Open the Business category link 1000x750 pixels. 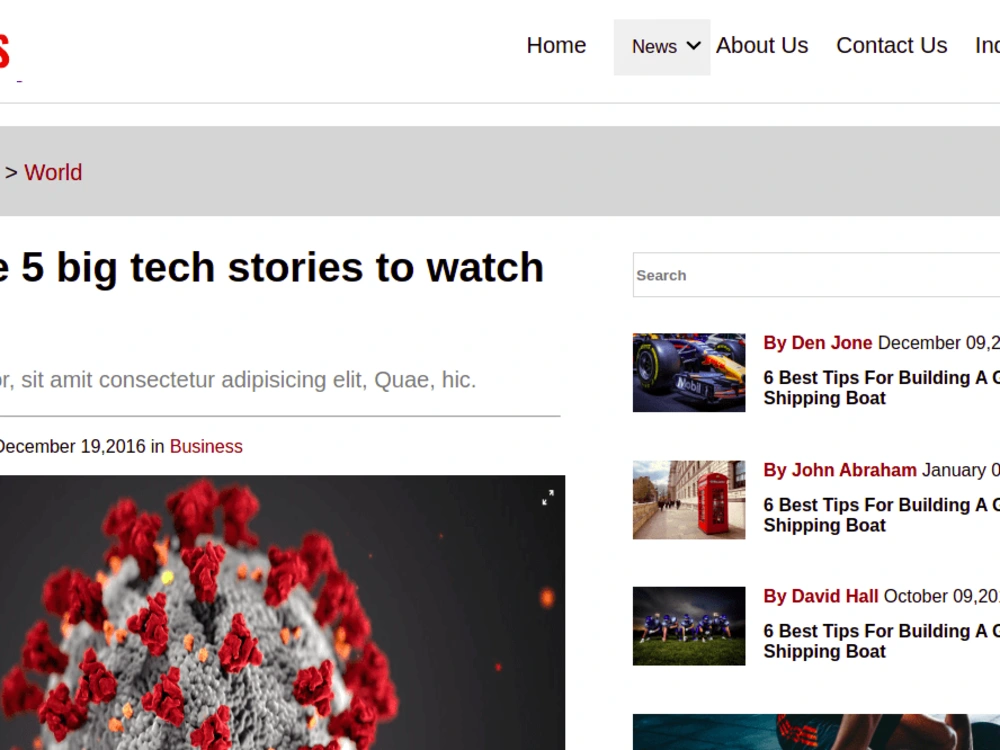(x=206, y=446)
